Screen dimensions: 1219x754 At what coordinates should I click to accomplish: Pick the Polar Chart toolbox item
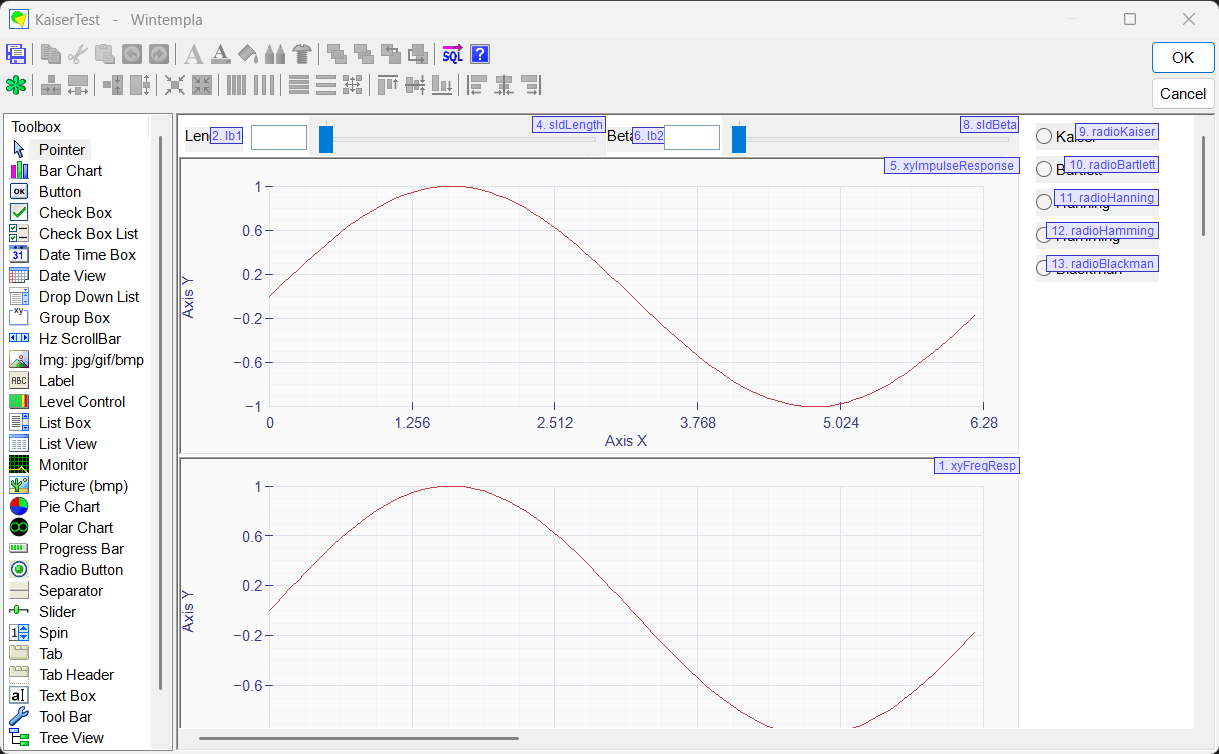pyautogui.click(x=76, y=527)
